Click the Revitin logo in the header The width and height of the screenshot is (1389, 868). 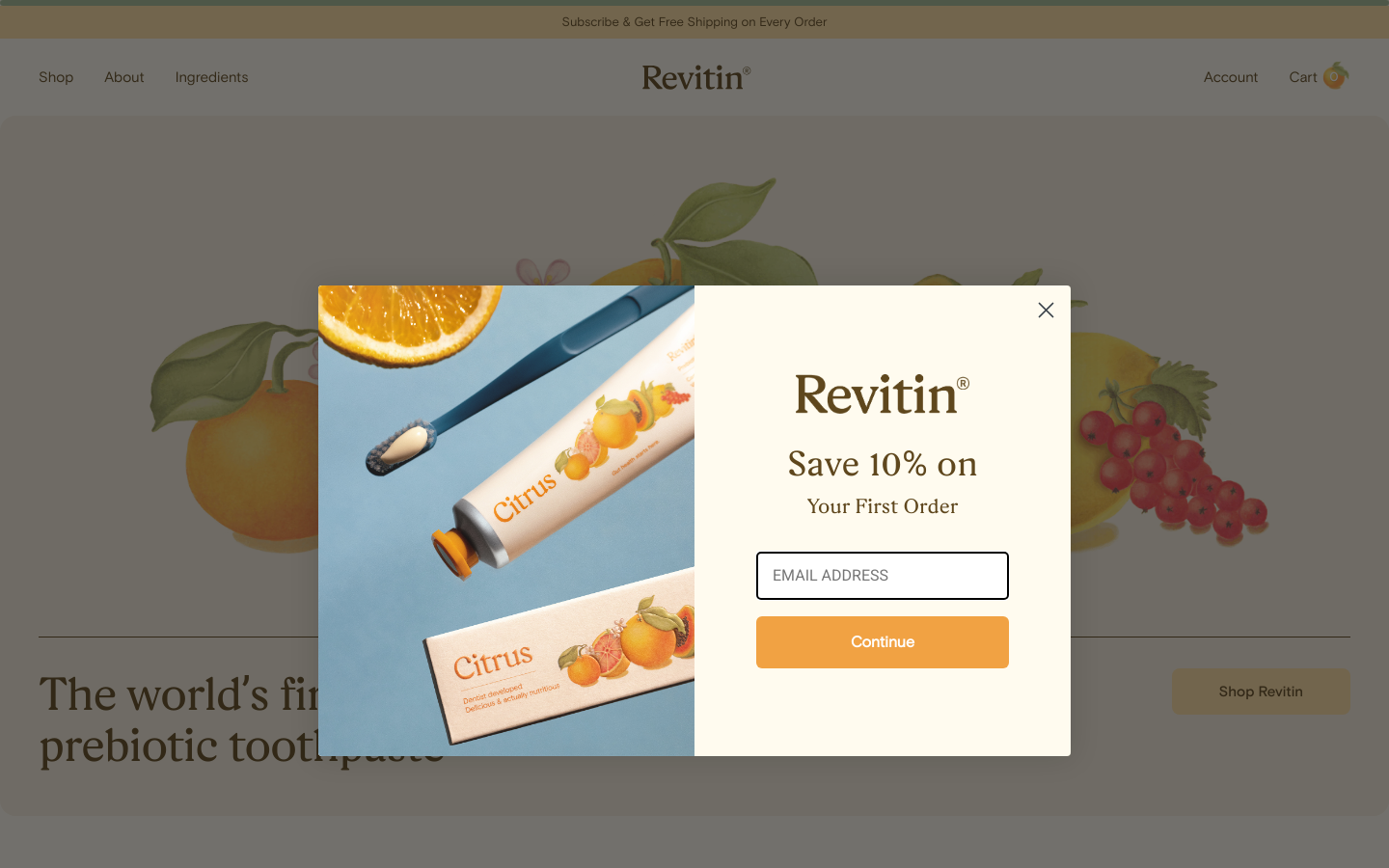point(696,77)
